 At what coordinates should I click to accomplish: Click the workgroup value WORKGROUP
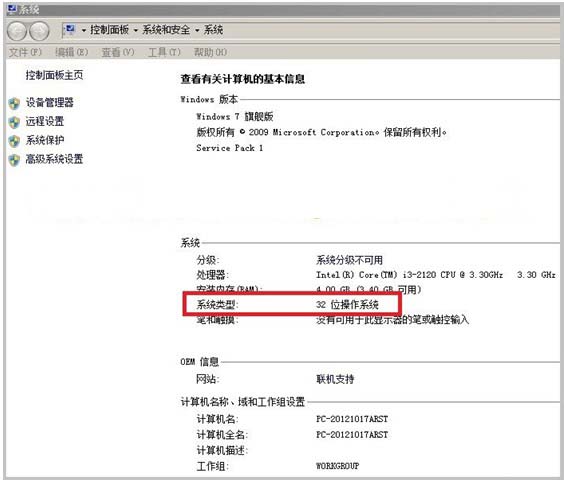(337, 466)
